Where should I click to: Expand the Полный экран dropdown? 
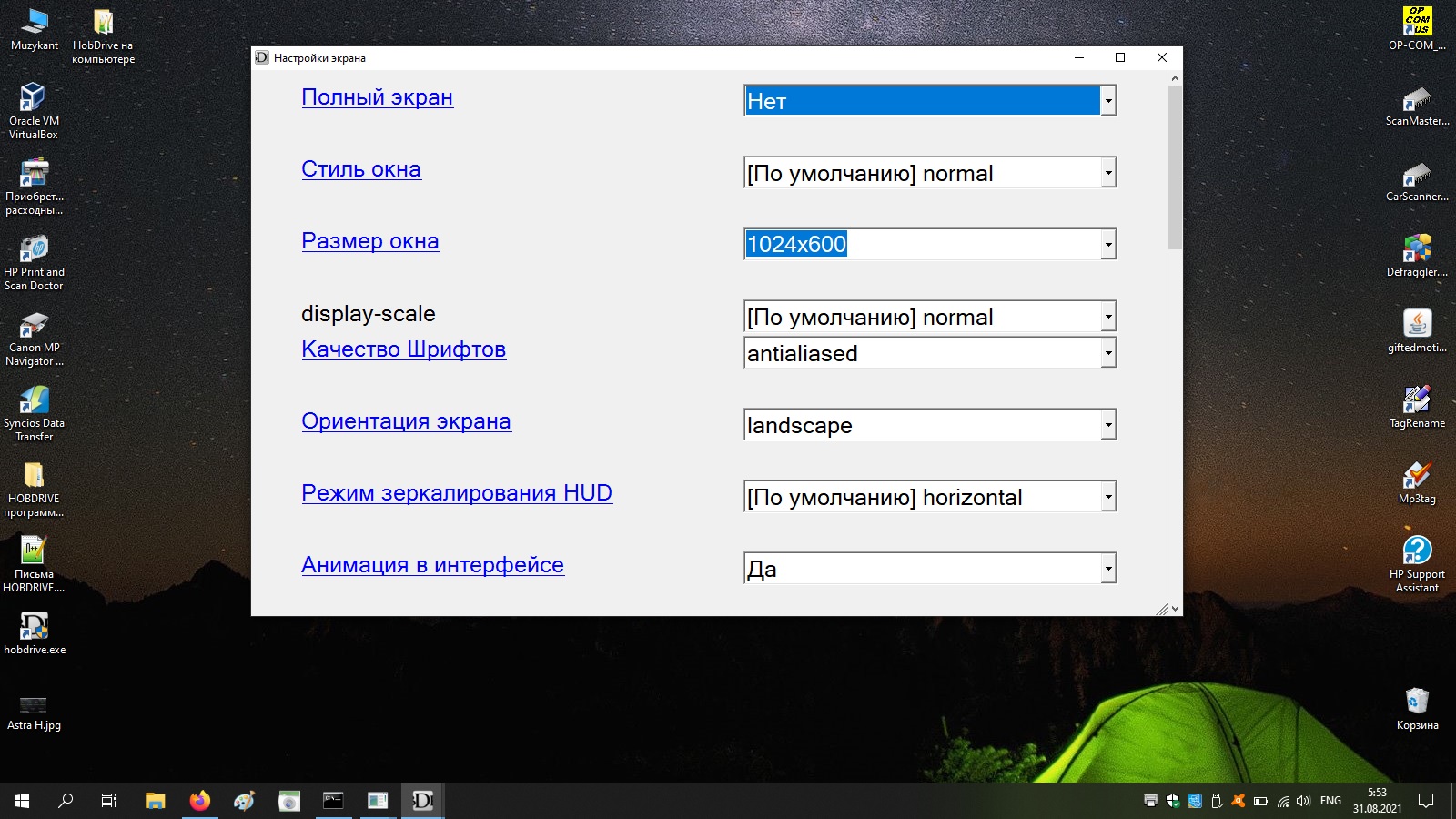(1107, 101)
